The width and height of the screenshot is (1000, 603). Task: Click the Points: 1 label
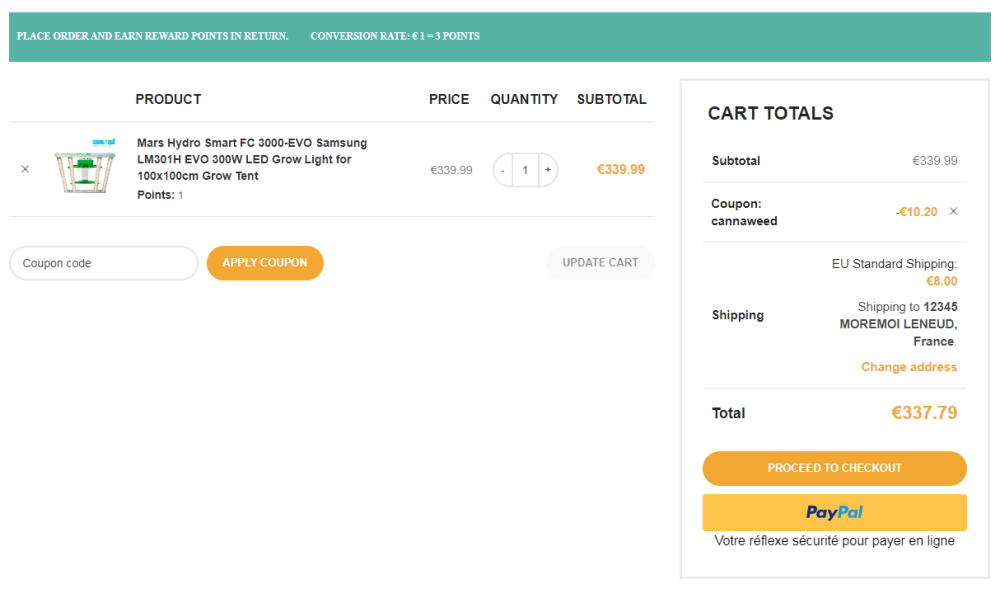coord(160,195)
